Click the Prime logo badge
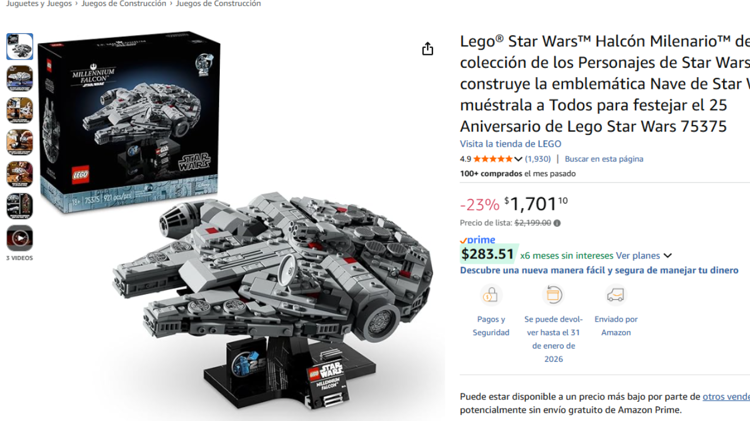Image resolution: width=750 pixels, height=421 pixels. click(x=477, y=240)
